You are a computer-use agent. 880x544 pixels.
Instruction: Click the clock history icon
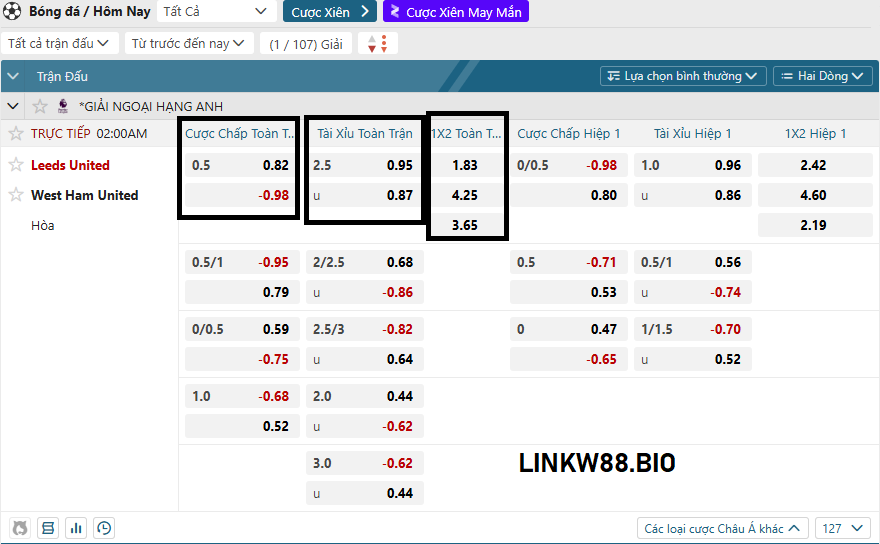pos(104,528)
